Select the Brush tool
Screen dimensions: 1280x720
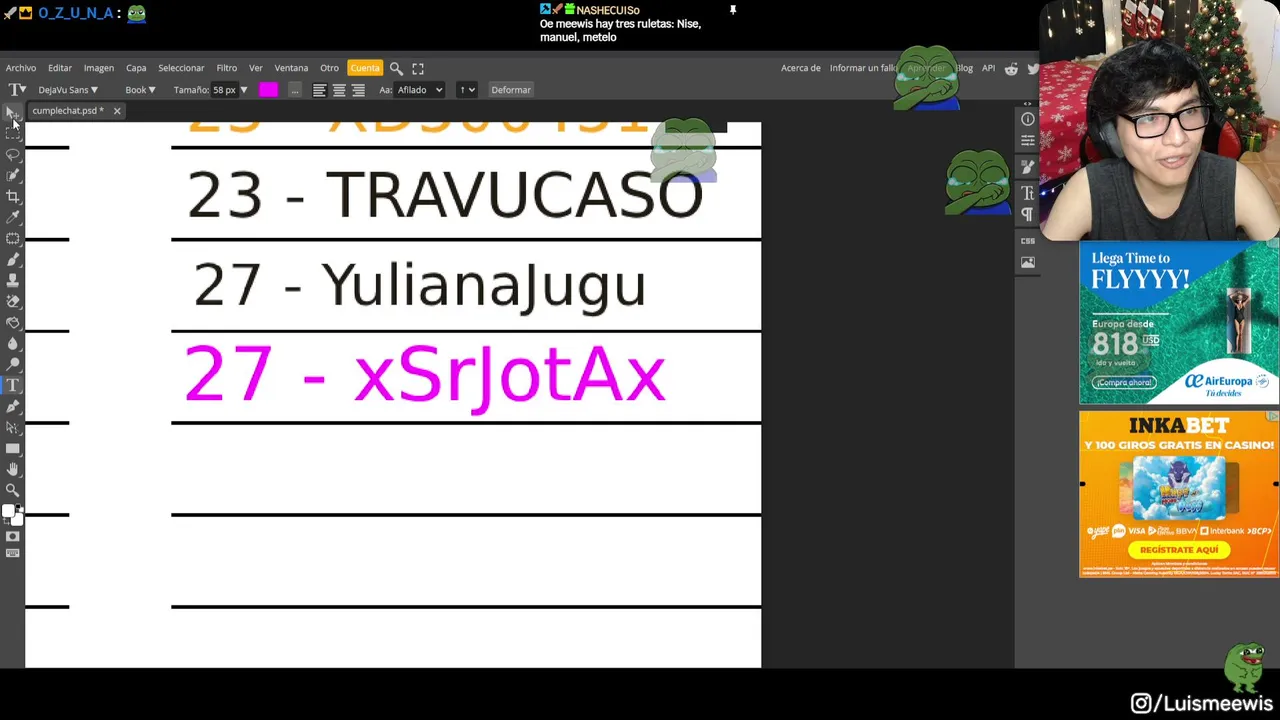click(12, 260)
